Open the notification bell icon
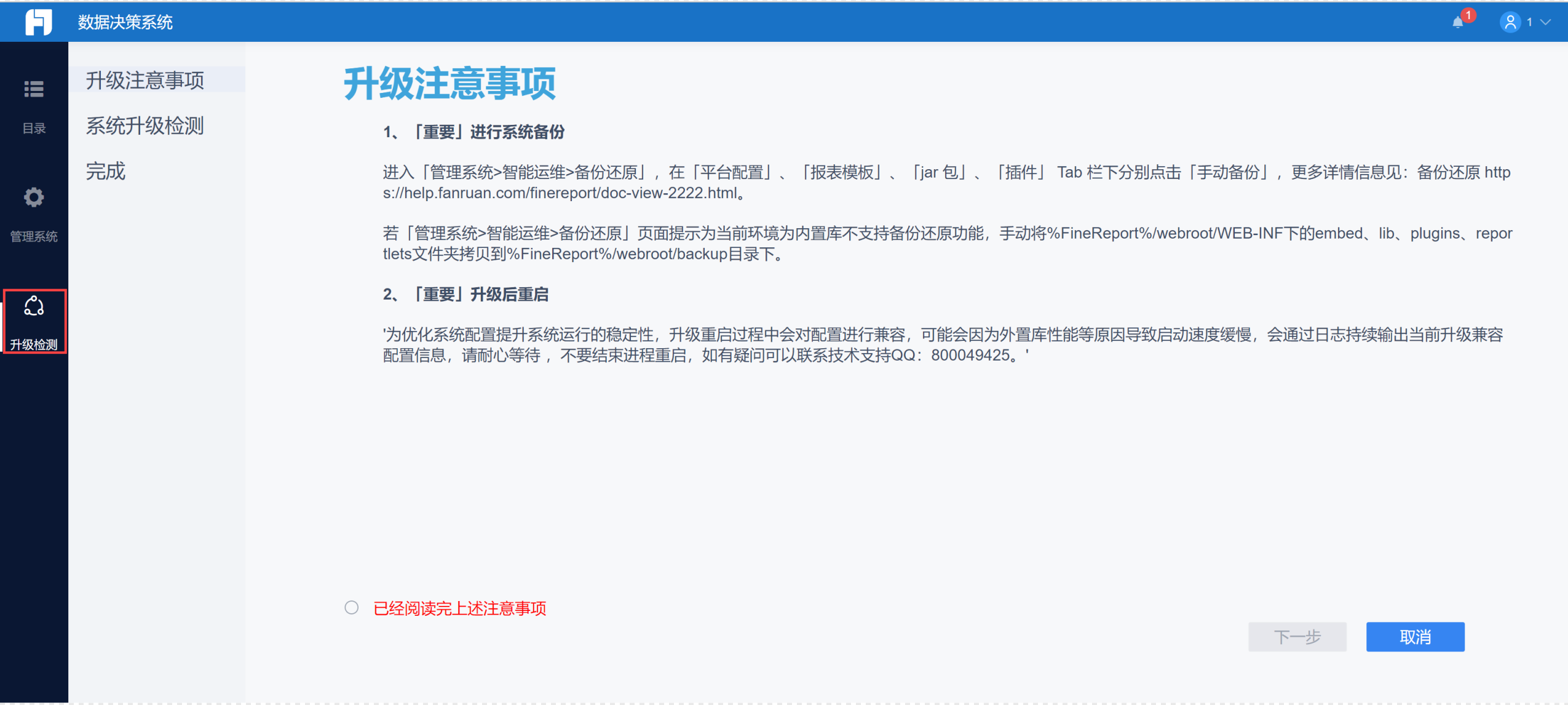Image resolution: width=1568 pixels, height=705 pixels. coord(1457,23)
